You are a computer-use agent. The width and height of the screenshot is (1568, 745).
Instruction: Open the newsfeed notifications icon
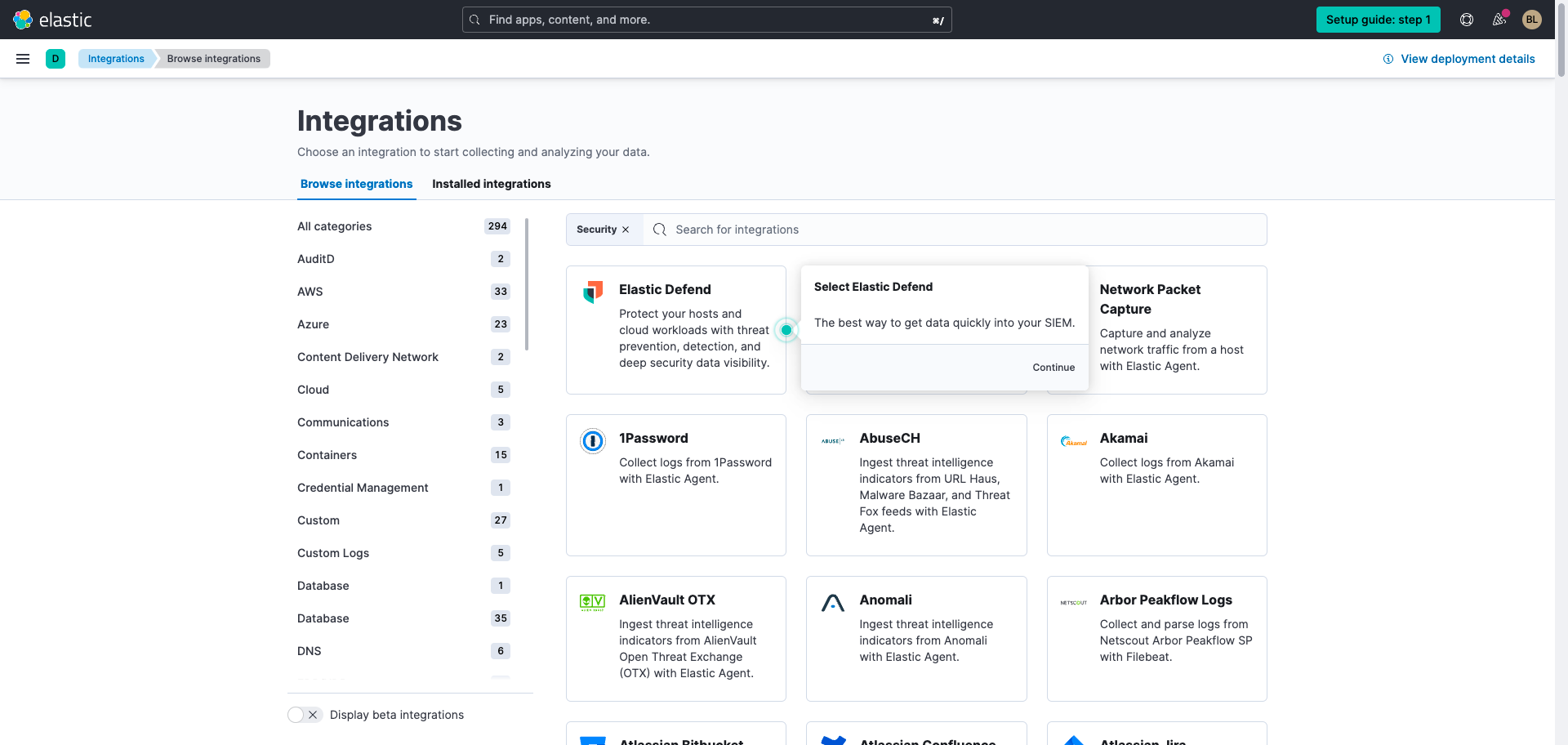pos(1499,20)
